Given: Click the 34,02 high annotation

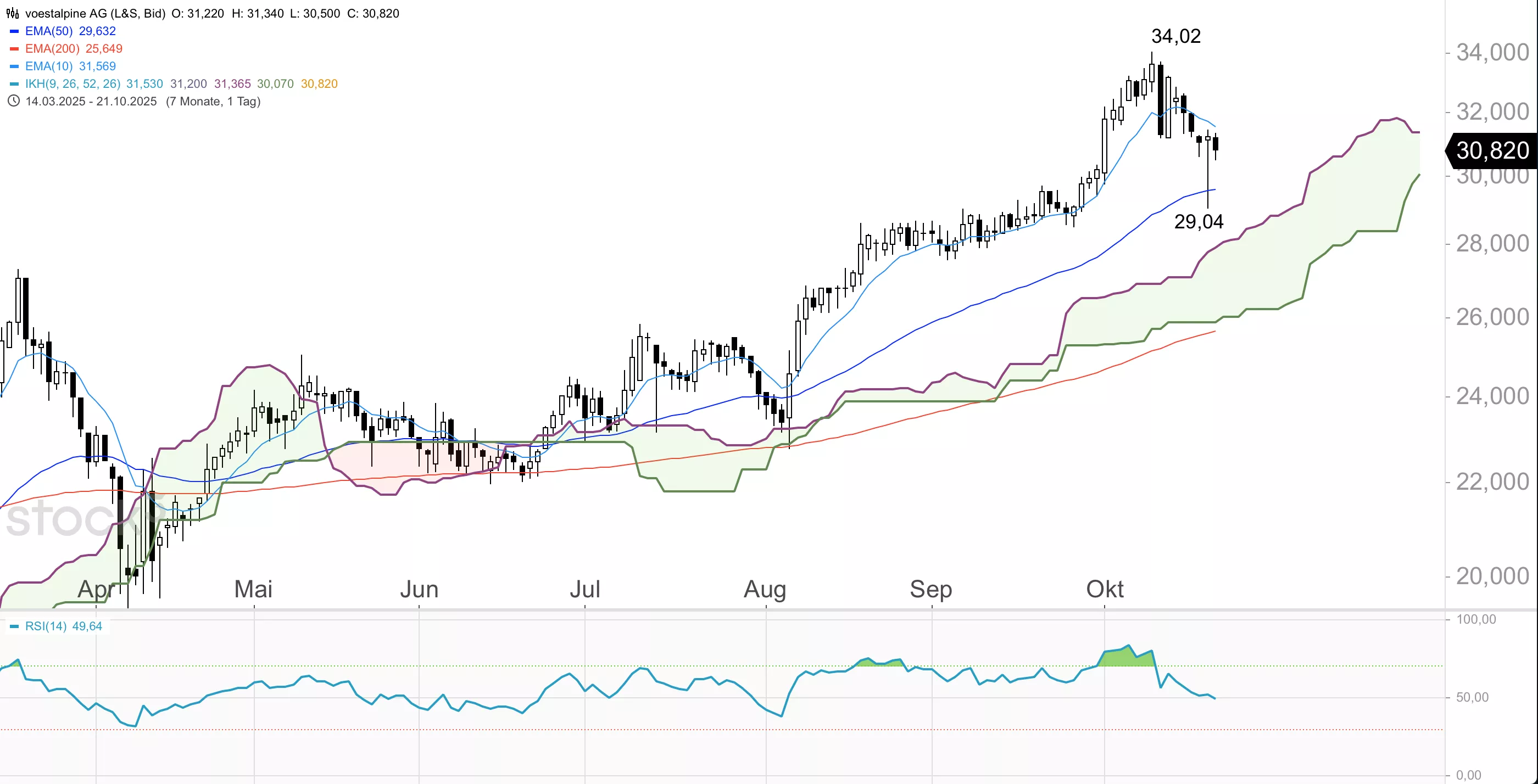Looking at the screenshot, I should 1175,36.
